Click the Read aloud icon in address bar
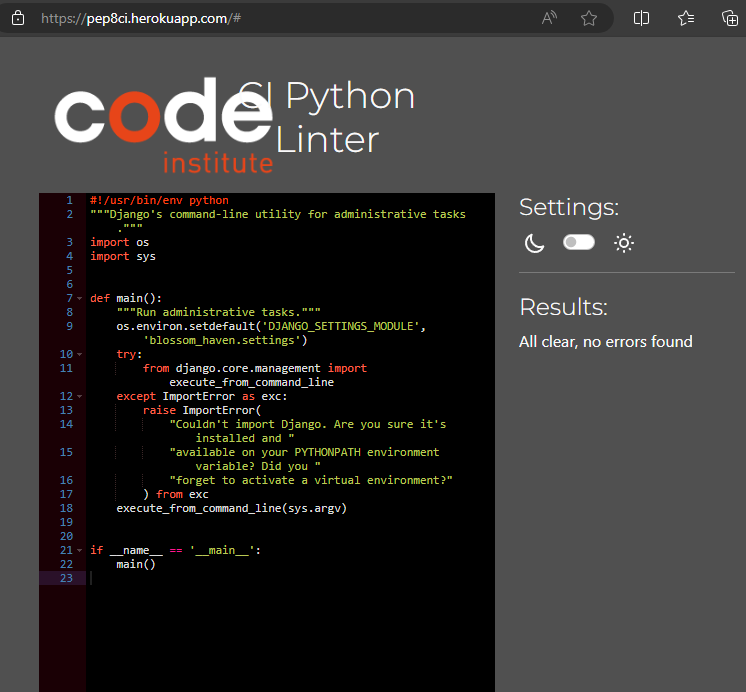 click(x=549, y=19)
